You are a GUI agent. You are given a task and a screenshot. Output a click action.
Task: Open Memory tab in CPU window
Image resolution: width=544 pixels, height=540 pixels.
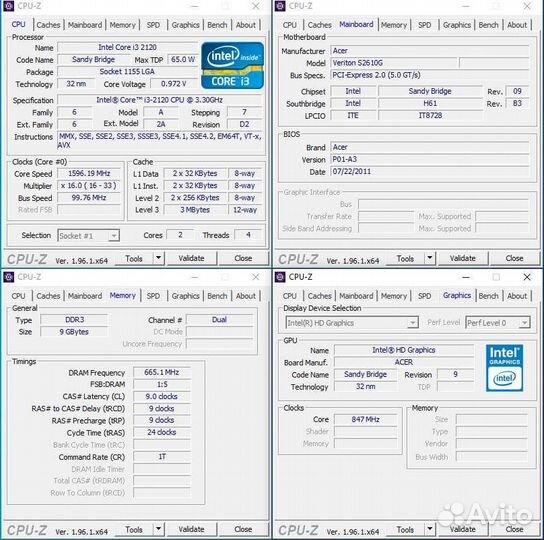(122, 25)
